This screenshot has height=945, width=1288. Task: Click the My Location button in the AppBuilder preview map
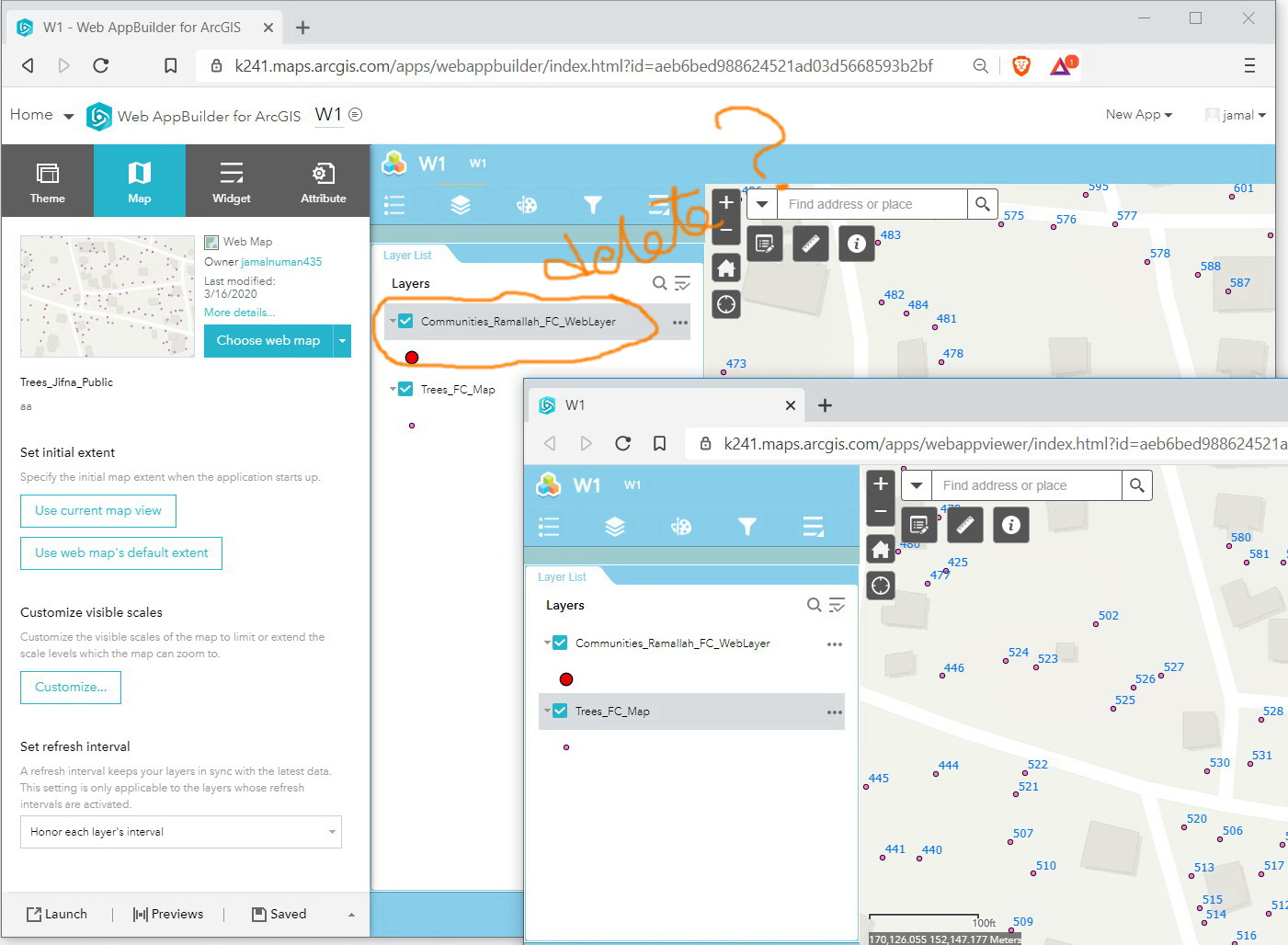(726, 304)
